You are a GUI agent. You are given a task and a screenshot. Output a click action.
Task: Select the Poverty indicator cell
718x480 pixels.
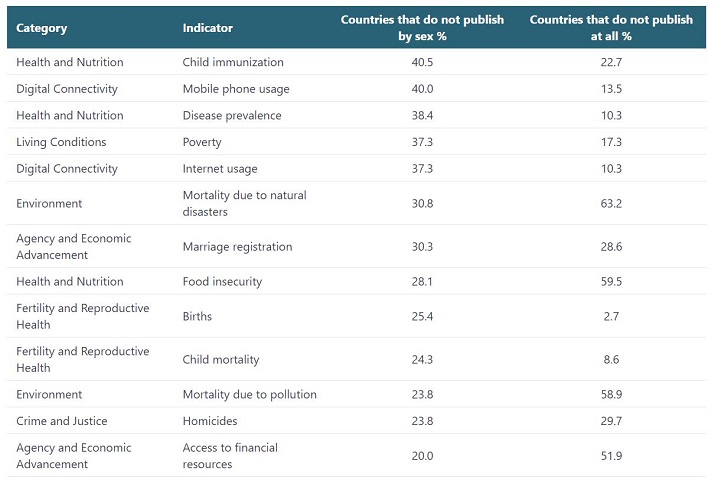202,142
